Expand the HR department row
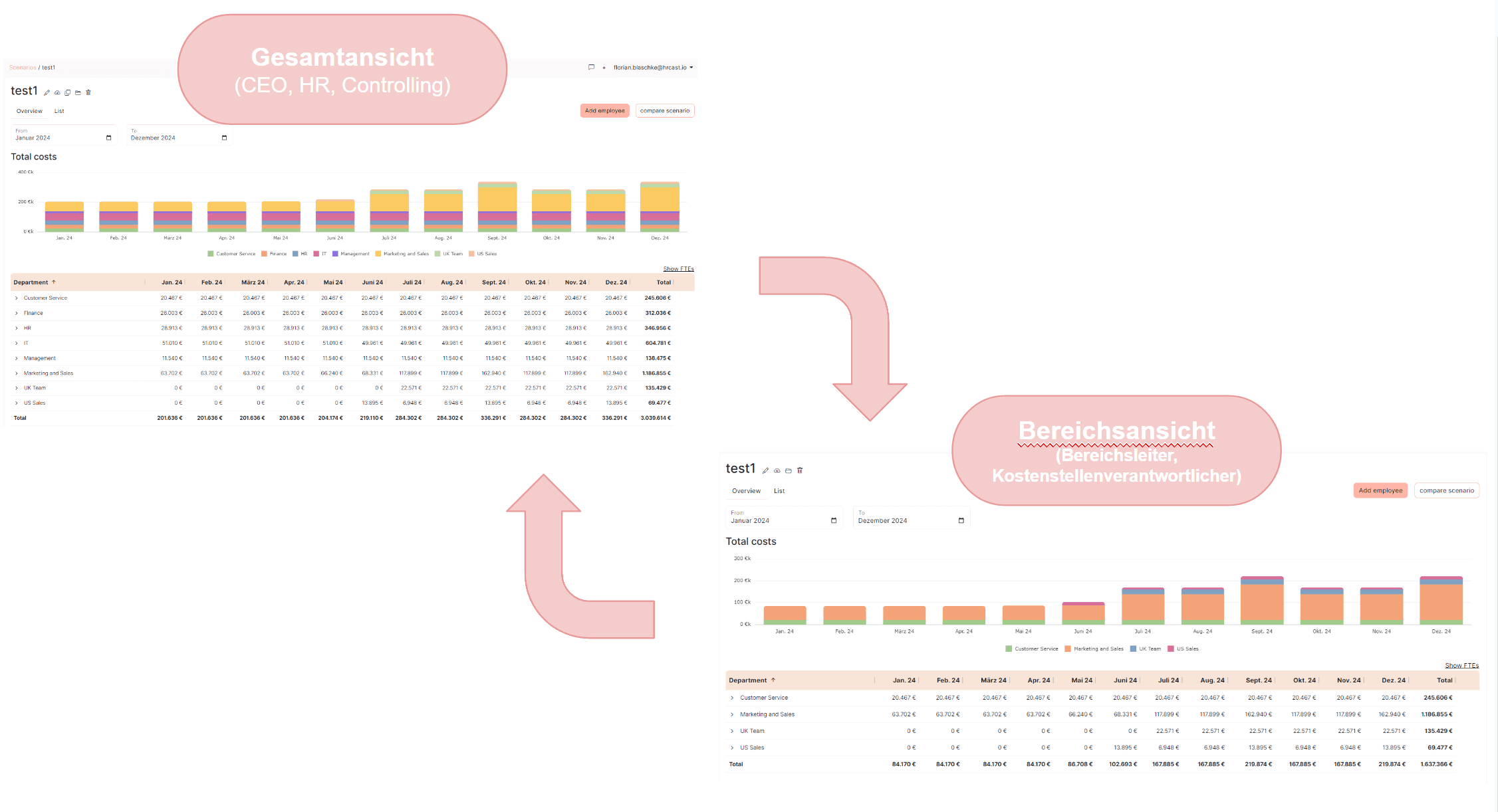Viewport: 1498px width, 812px height. 17,328
